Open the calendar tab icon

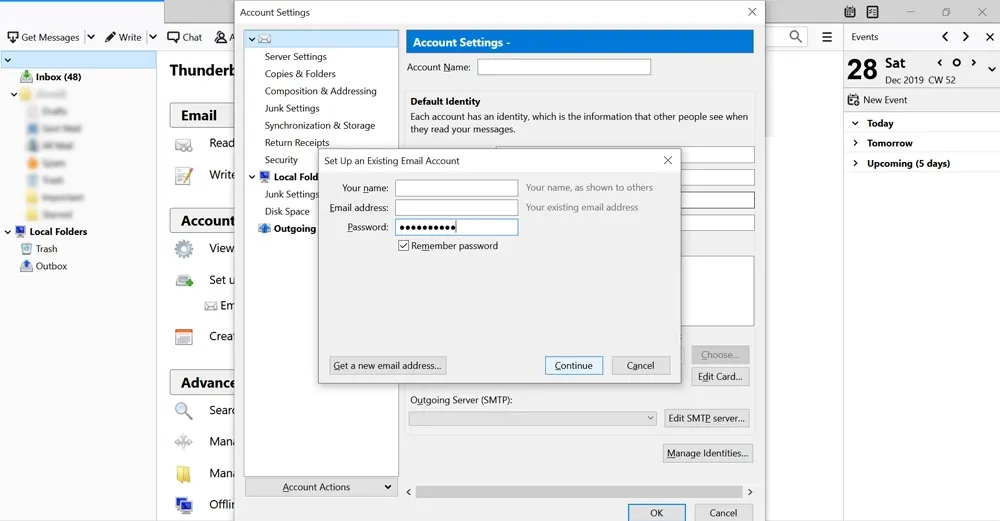tap(849, 11)
